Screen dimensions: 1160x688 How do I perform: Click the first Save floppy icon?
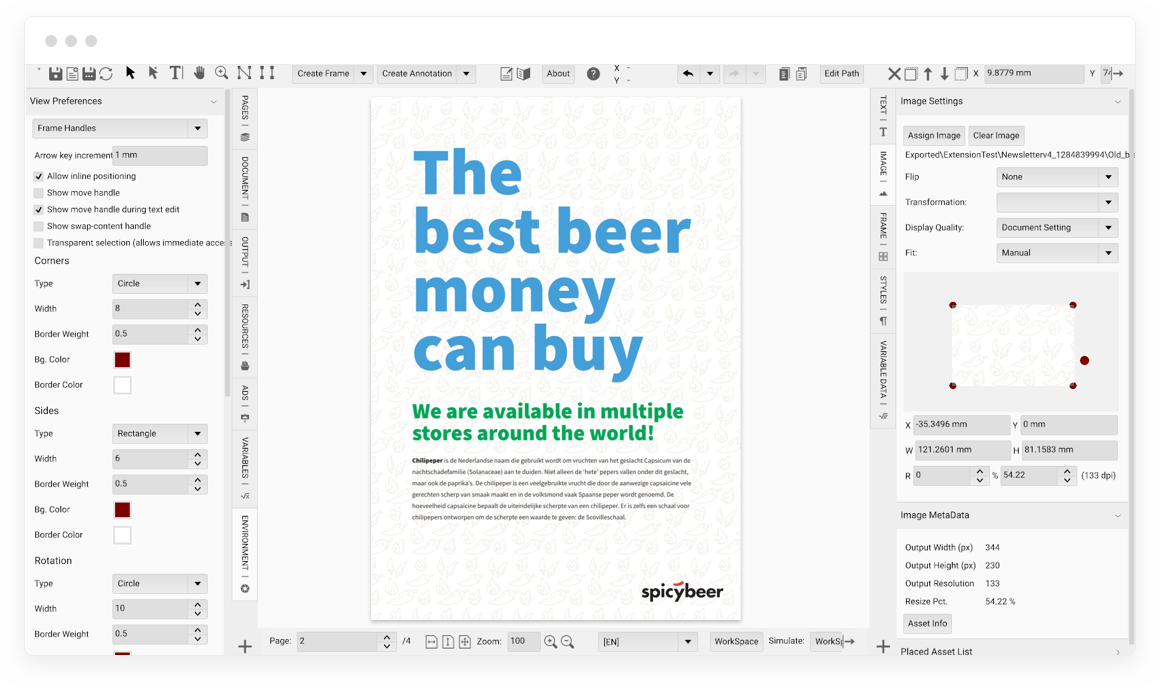55,73
